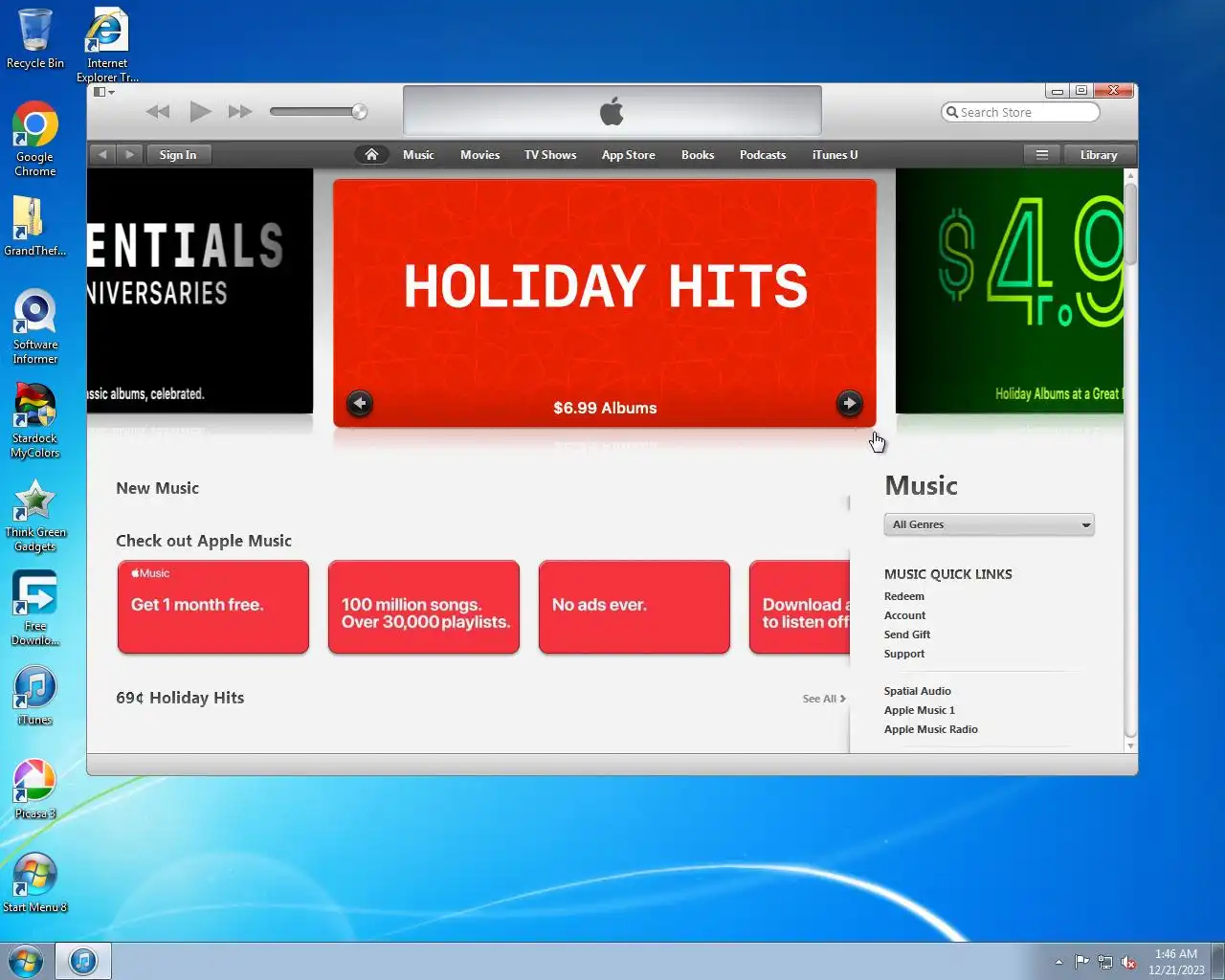Screen dimensions: 1225x980
Task: Open the App Store tab
Action: click(x=628, y=154)
